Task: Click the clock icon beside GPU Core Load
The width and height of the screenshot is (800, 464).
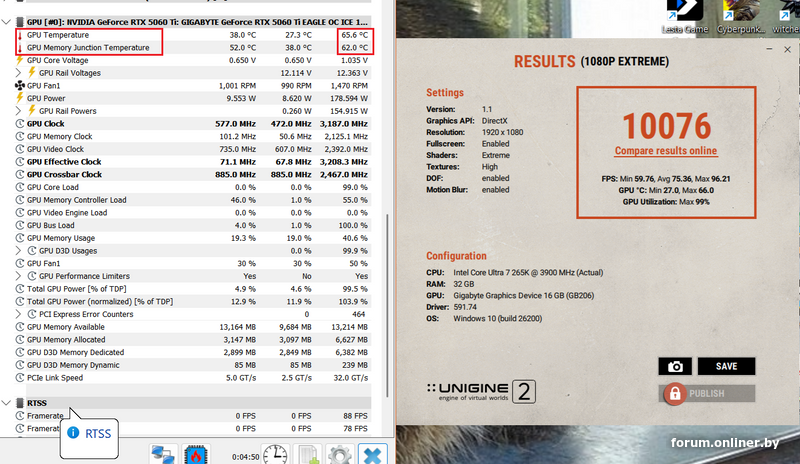Action: 20,187
